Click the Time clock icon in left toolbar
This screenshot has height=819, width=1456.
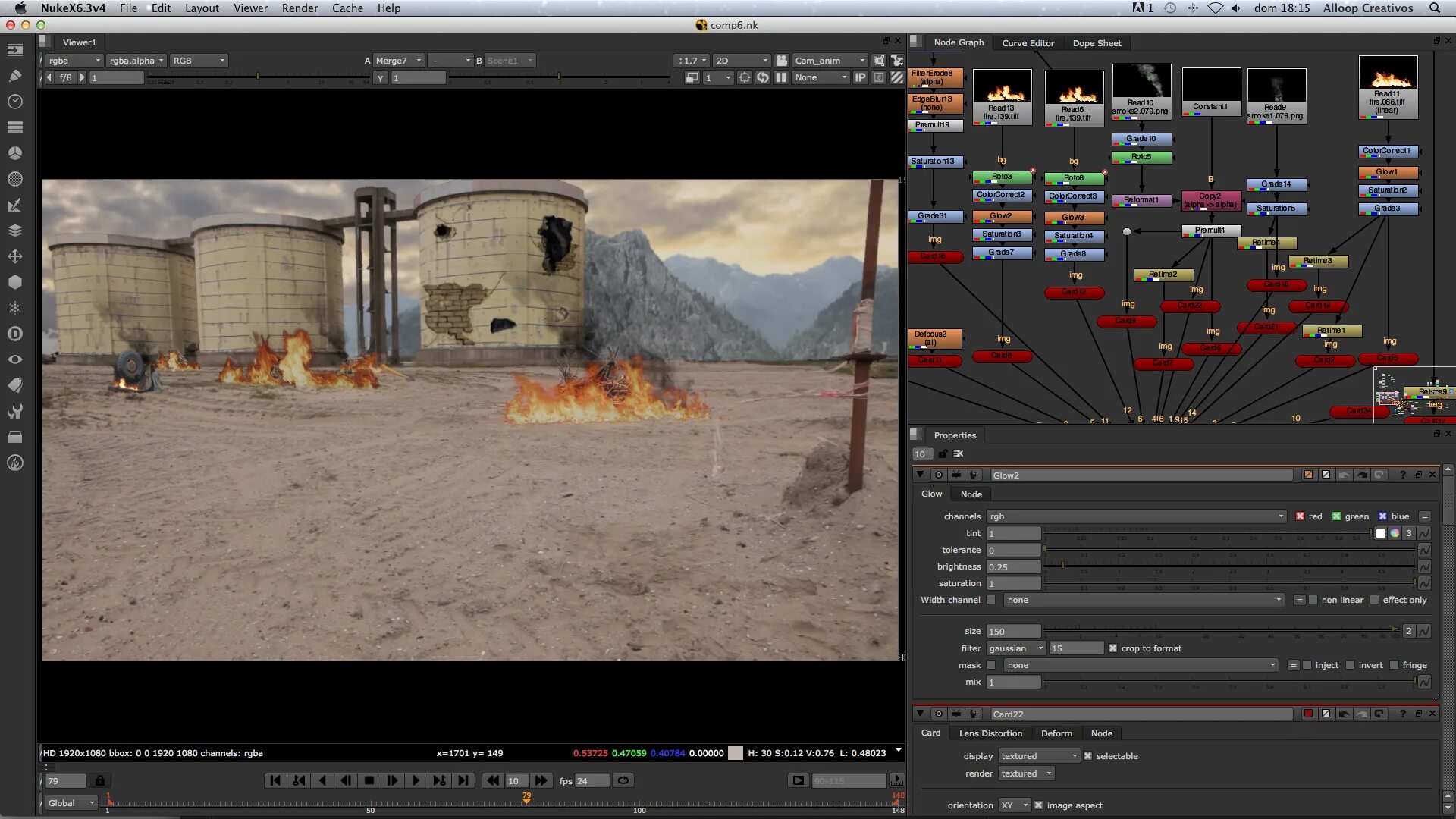(14, 102)
